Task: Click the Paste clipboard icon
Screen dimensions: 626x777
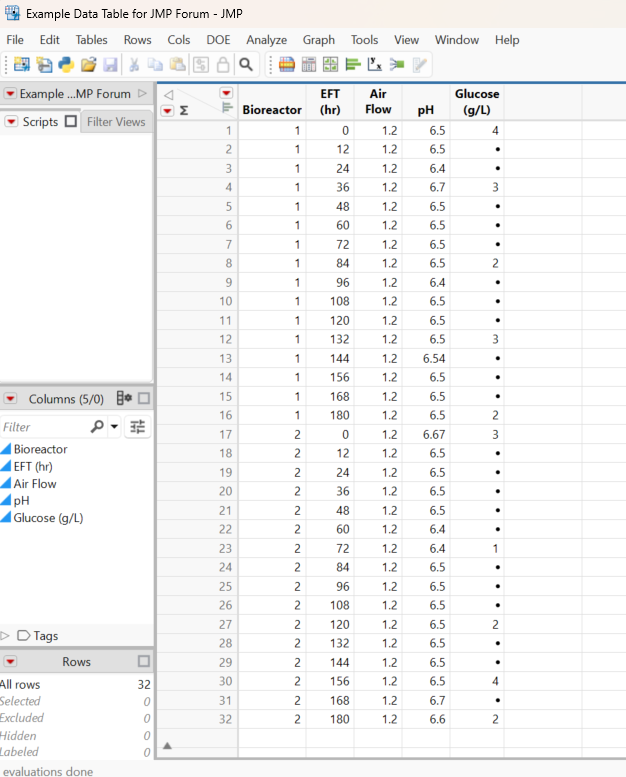Action: (177, 64)
